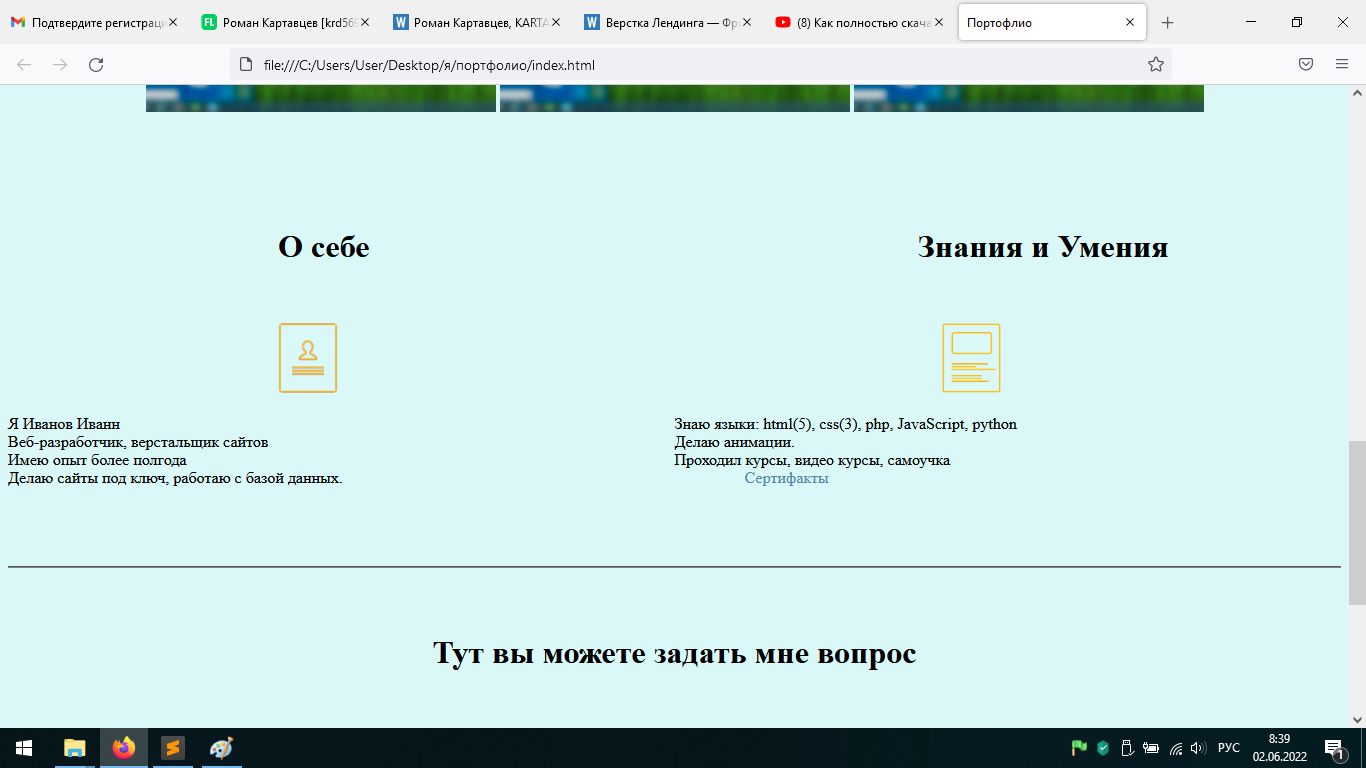Click the scrollbar down arrow

(1357, 719)
